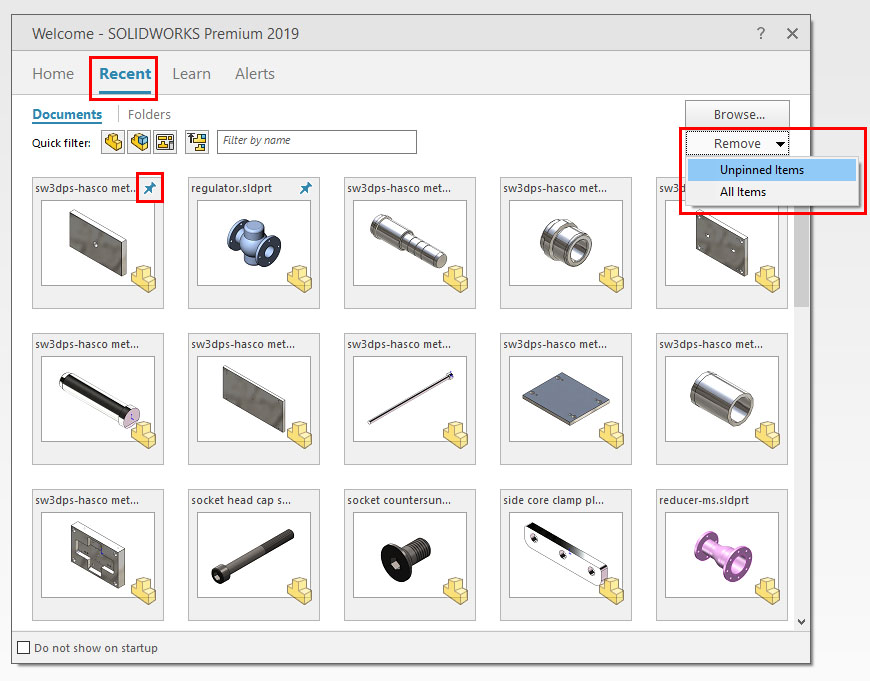Choose Unpinned Items from Remove menu
The height and width of the screenshot is (681, 870).
click(772, 170)
